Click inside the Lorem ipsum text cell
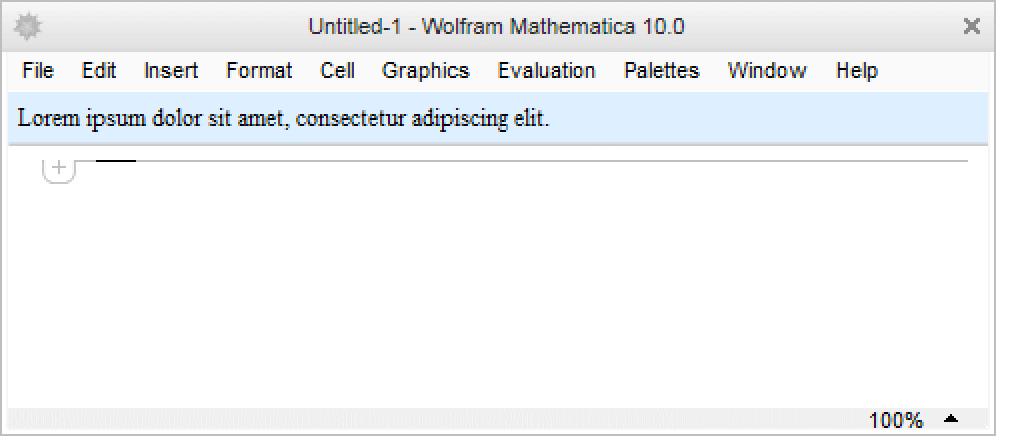The height and width of the screenshot is (436, 1014). [284, 119]
